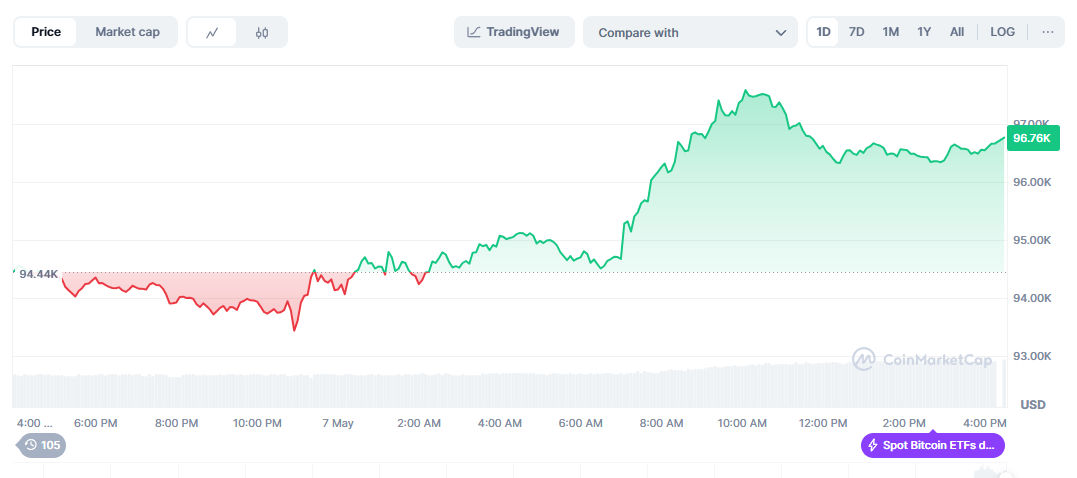
Task: Click the lightning Spot Bitcoin ETFs badge
Action: pyautogui.click(x=932, y=445)
